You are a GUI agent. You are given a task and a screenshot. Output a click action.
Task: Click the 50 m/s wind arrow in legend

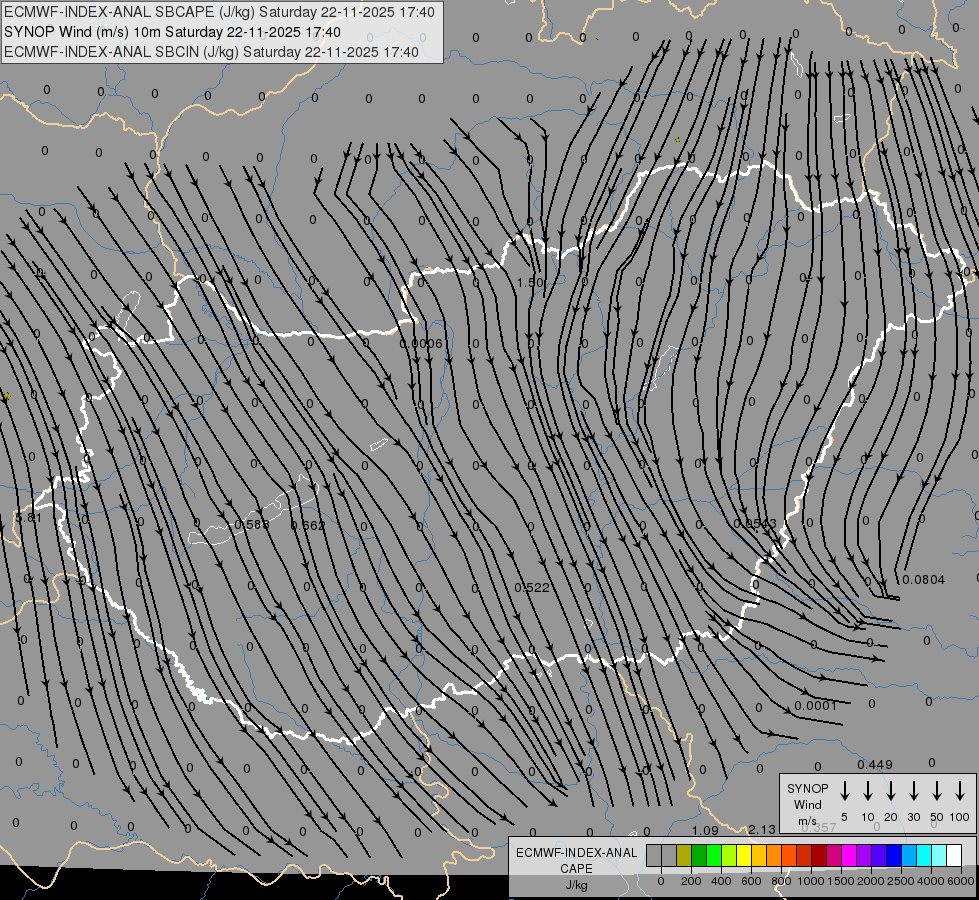(x=937, y=791)
